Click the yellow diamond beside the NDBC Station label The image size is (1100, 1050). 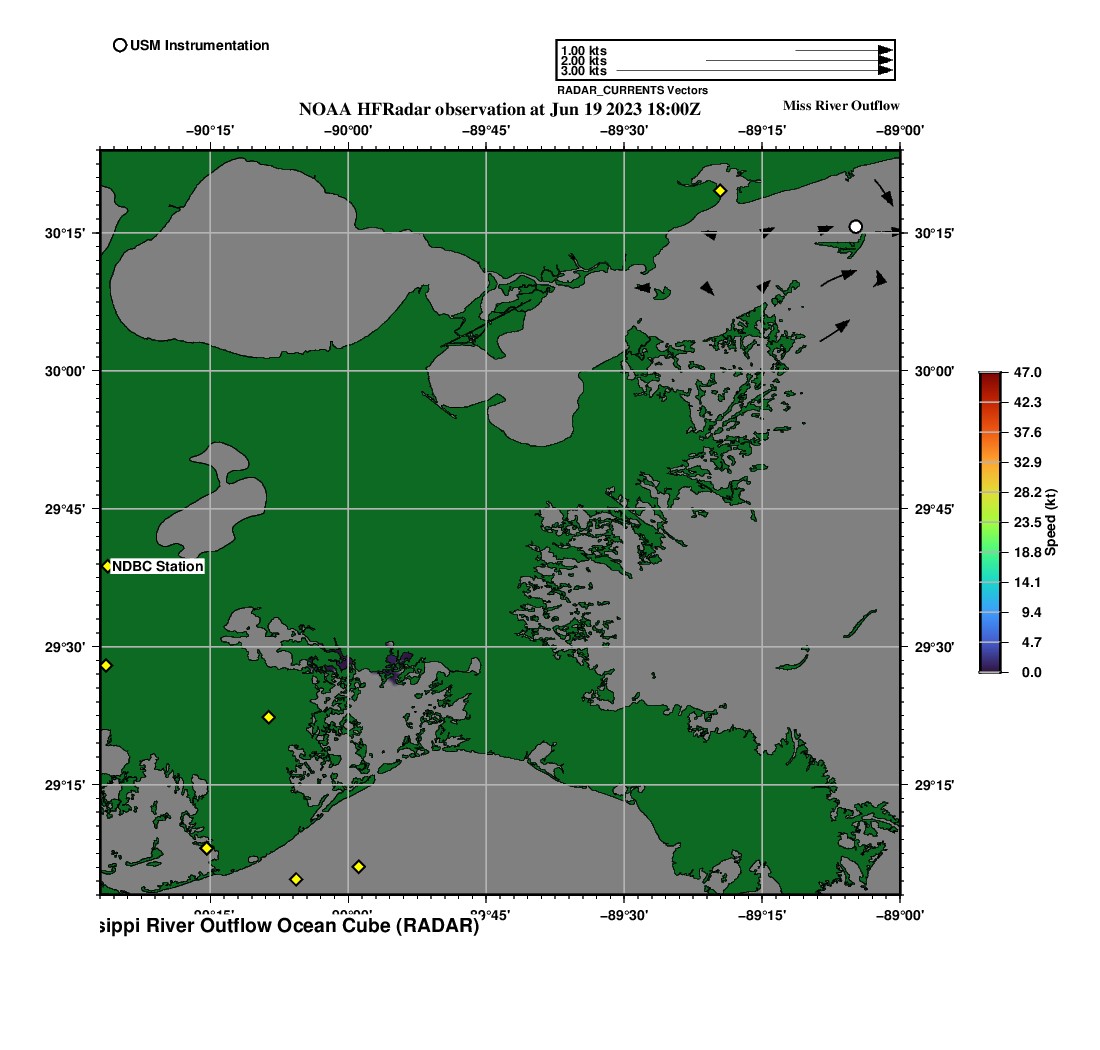tap(106, 566)
